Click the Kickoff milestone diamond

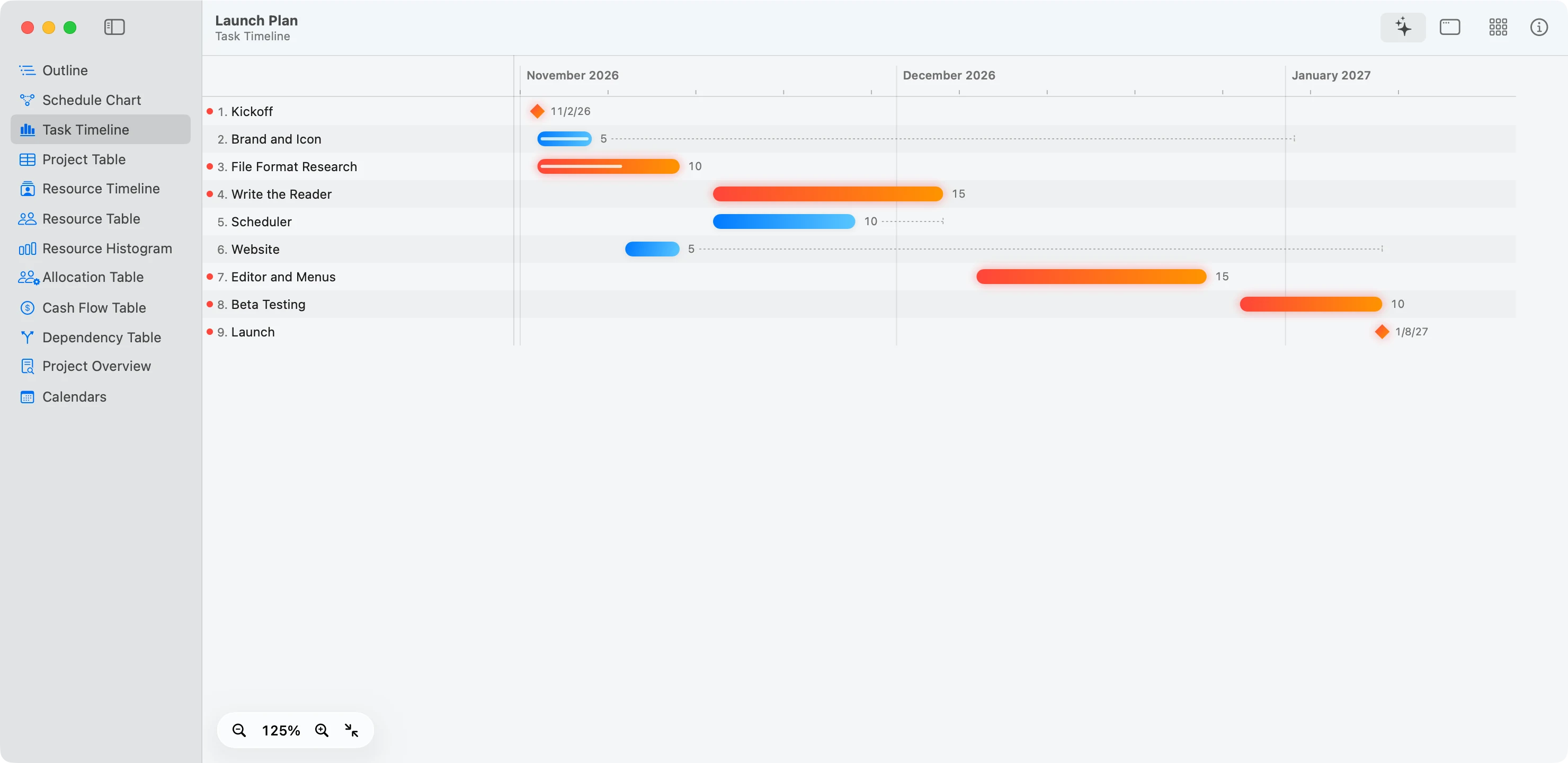point(537,111)
